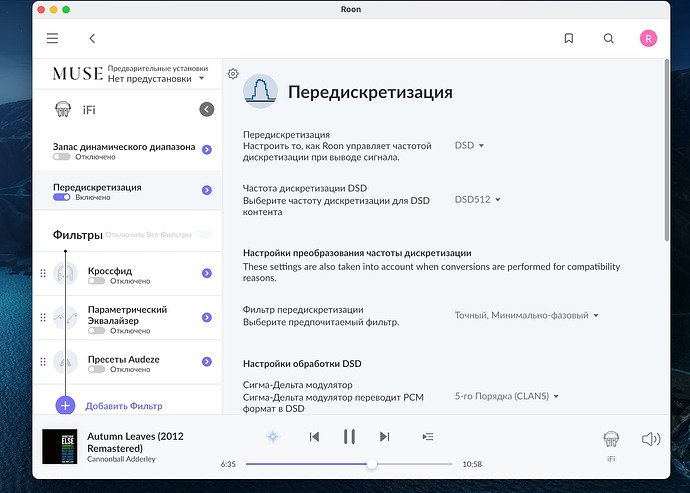The image size is (690, 493).
Task: Click Настройки обработки DSD heading
Action: (302, 364)
